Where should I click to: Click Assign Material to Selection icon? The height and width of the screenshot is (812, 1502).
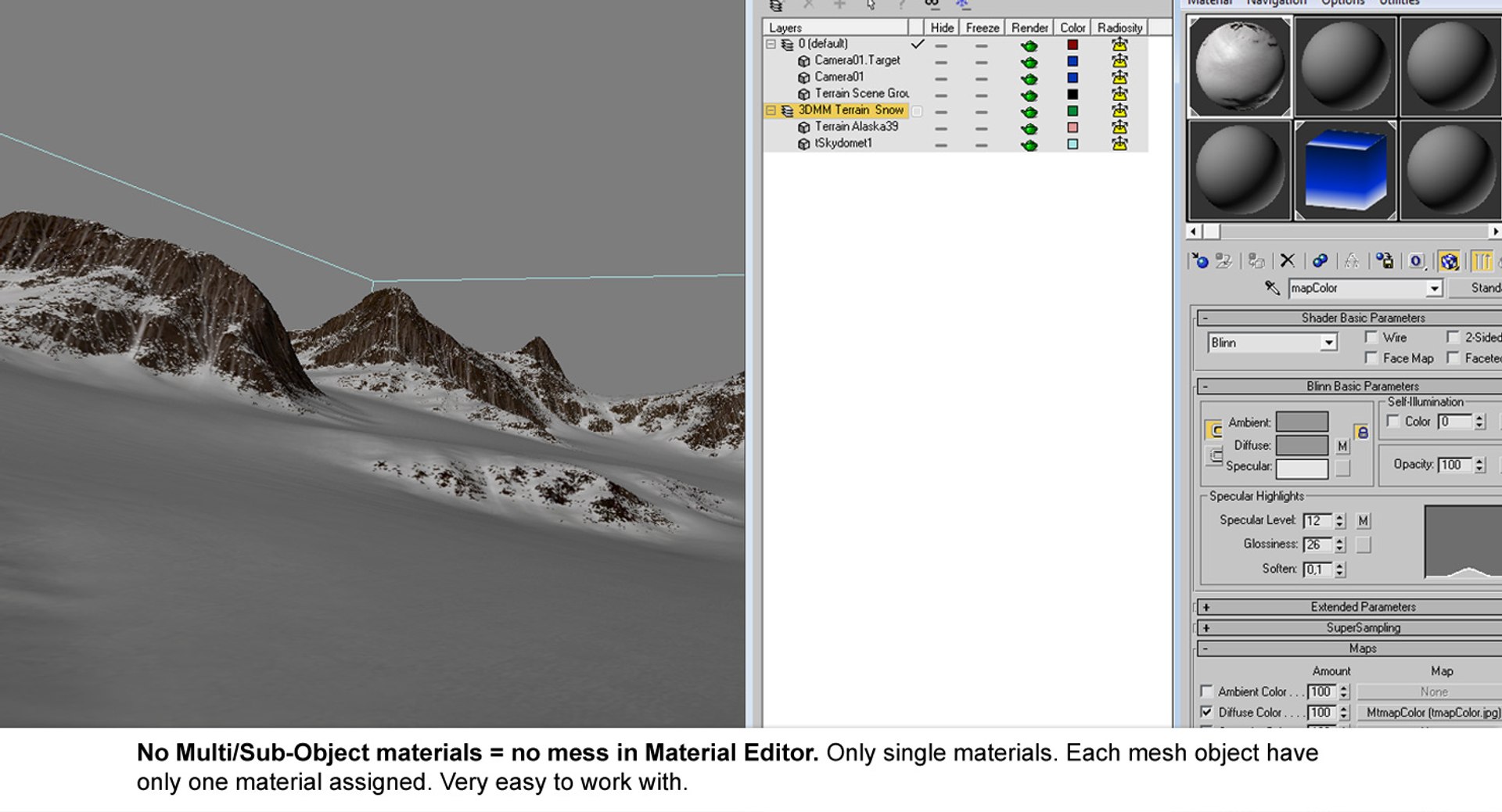pos(1257,261)
